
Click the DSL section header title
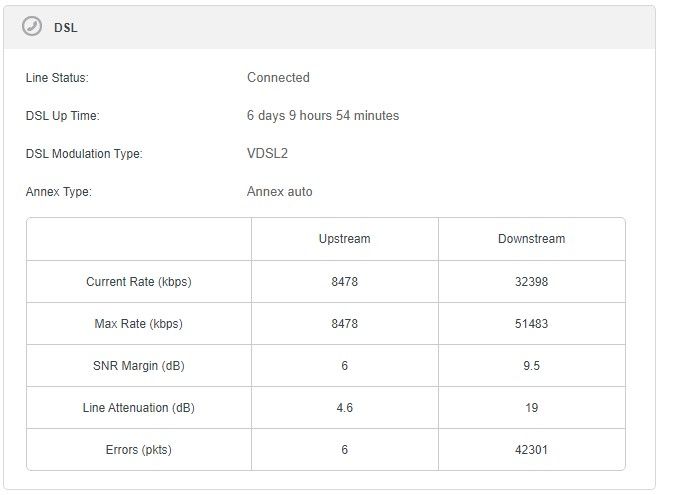pyautogui.click(x=65, y=28)
